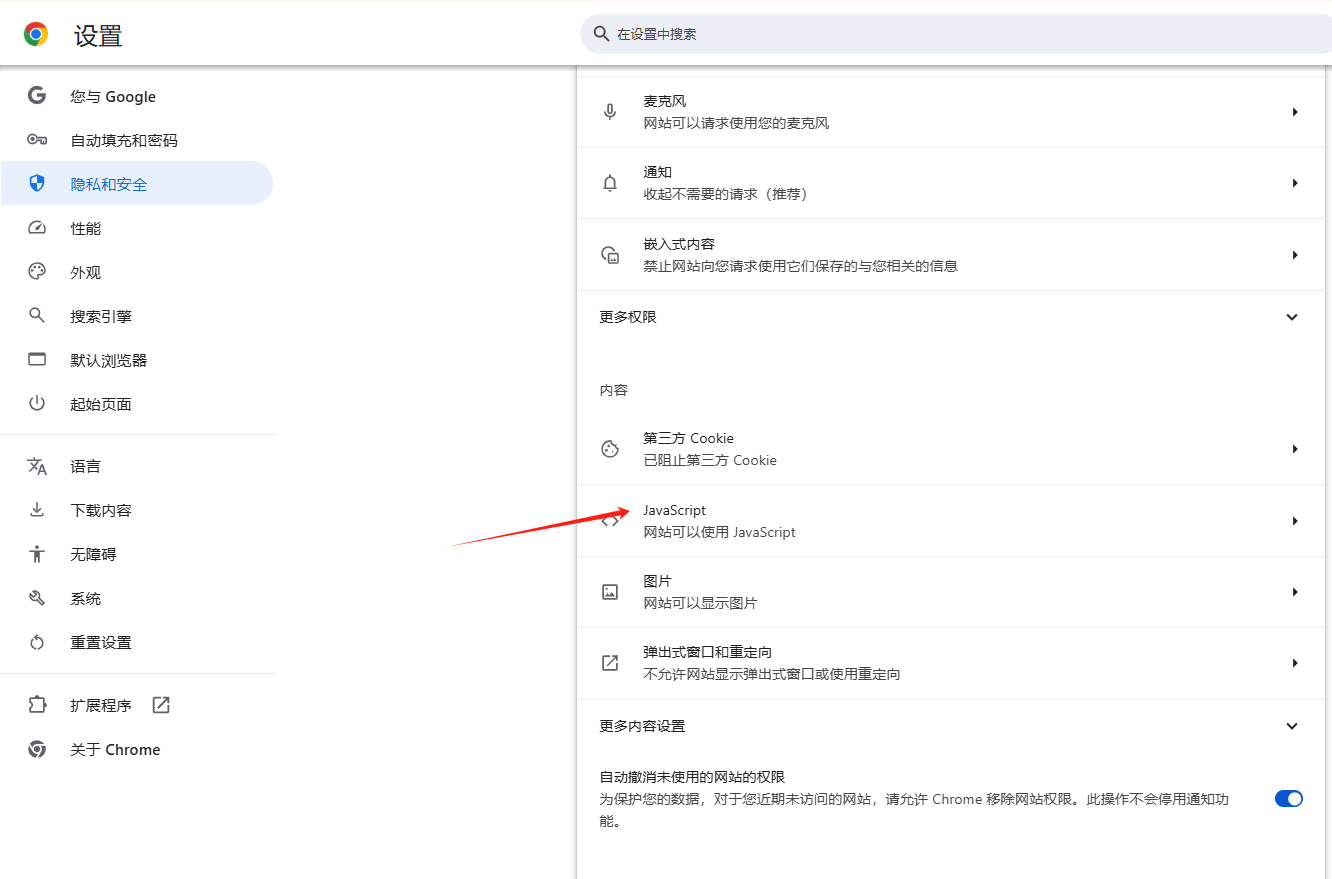Click the magnifier icon for 搜索引擎
Image resolution: width=1332 pixels, height=879 pixels.
pyautogui.click(x=37, y=316)
